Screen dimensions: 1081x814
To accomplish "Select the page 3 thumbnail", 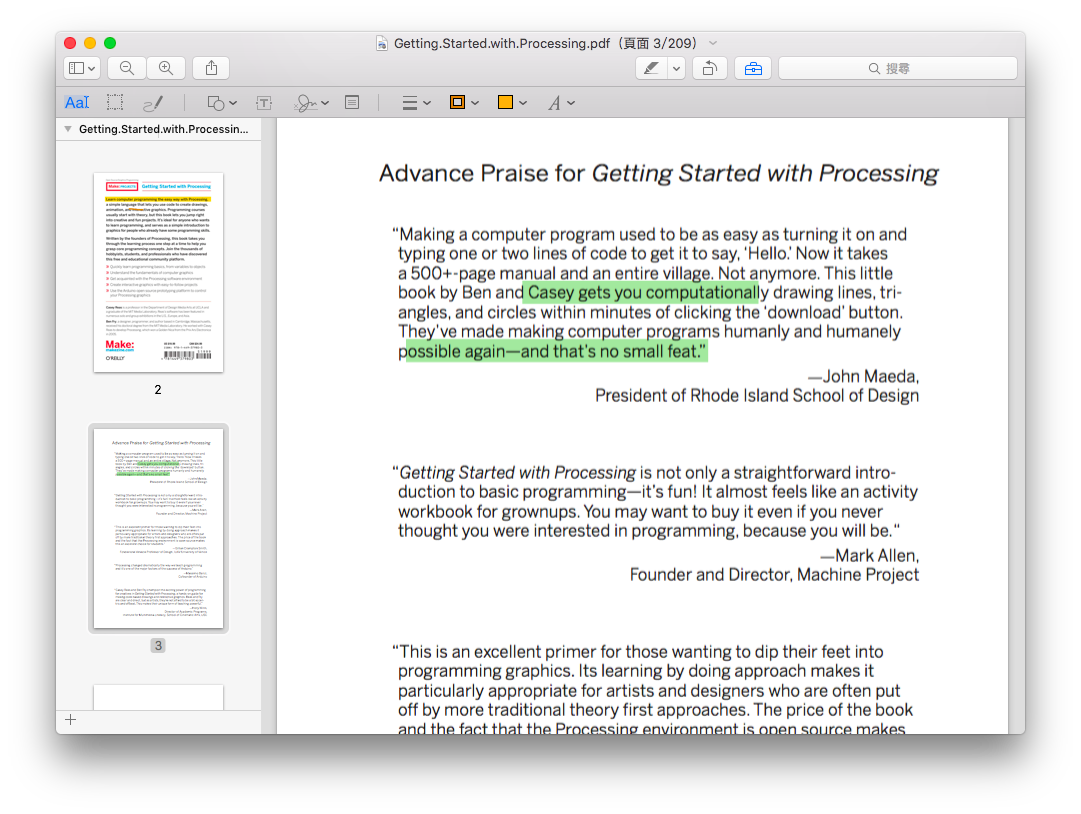I will (x=158, y=528).
